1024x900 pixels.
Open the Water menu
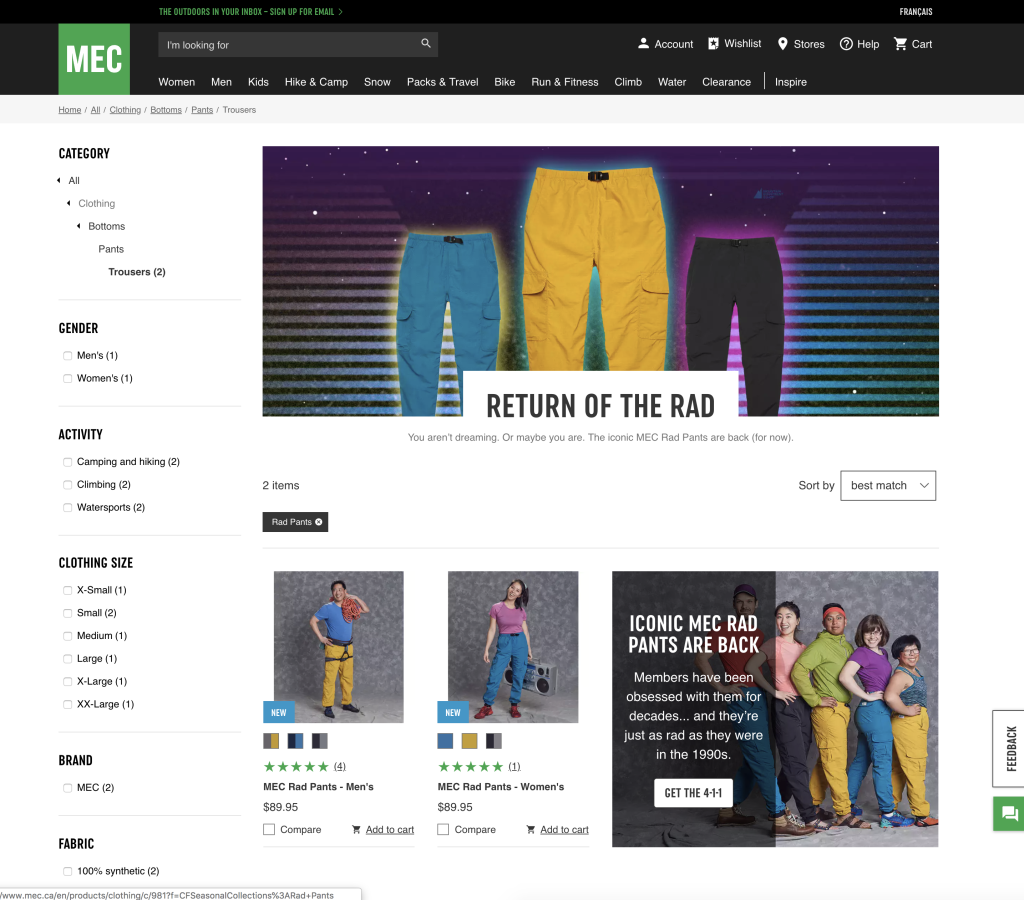point(672,82)
